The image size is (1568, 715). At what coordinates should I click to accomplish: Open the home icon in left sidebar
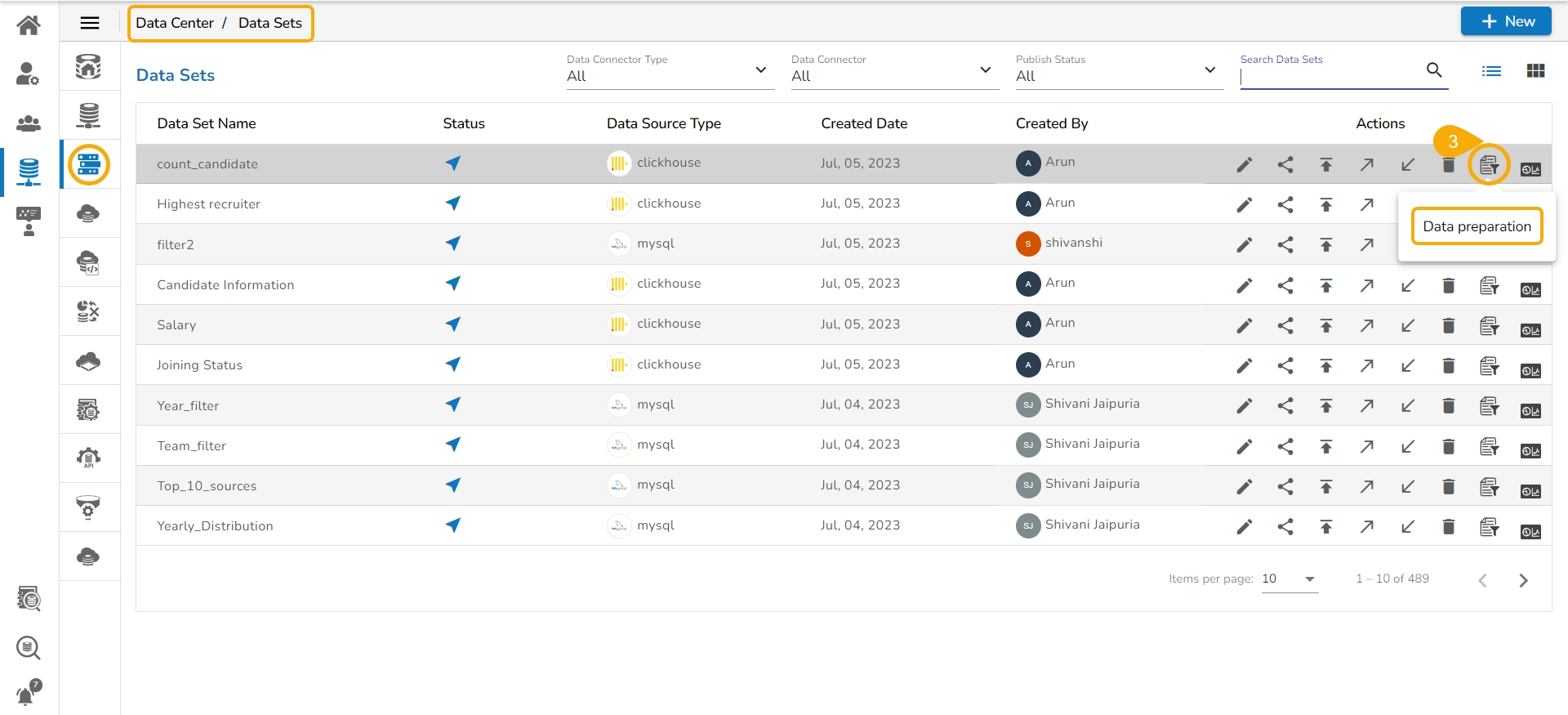pos(29,25)
